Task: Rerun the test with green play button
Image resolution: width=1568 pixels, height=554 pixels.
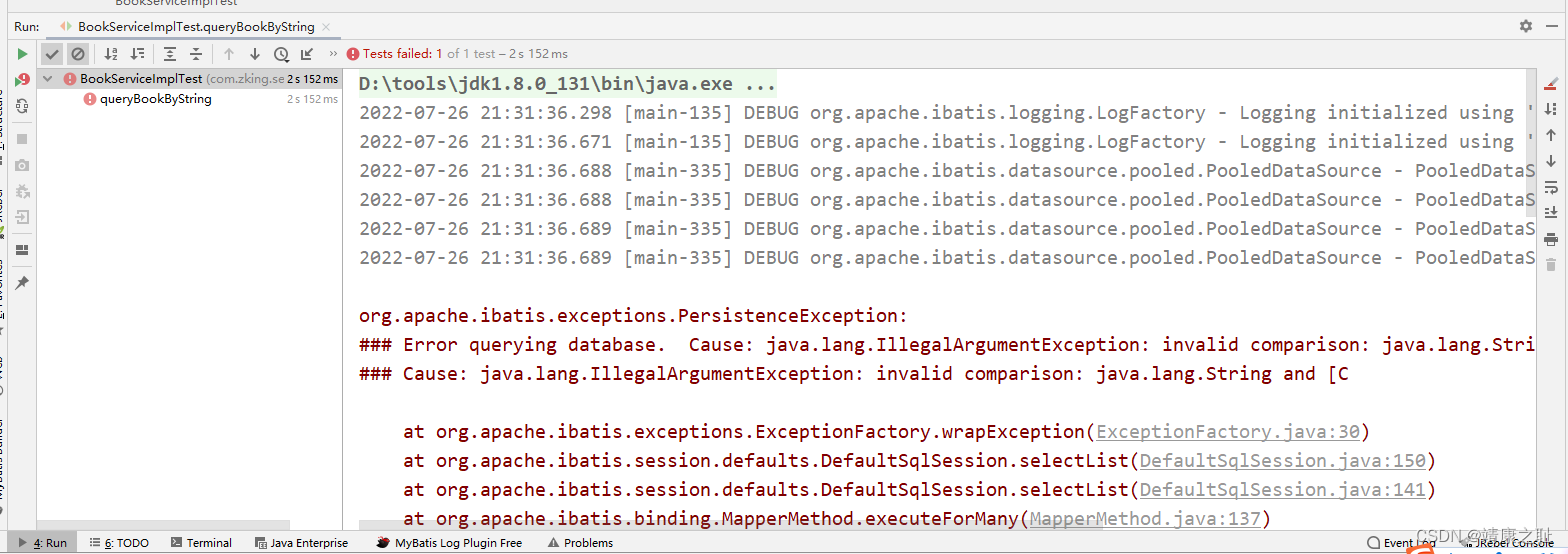Action: pyautogui.click(x=22, y=54)
